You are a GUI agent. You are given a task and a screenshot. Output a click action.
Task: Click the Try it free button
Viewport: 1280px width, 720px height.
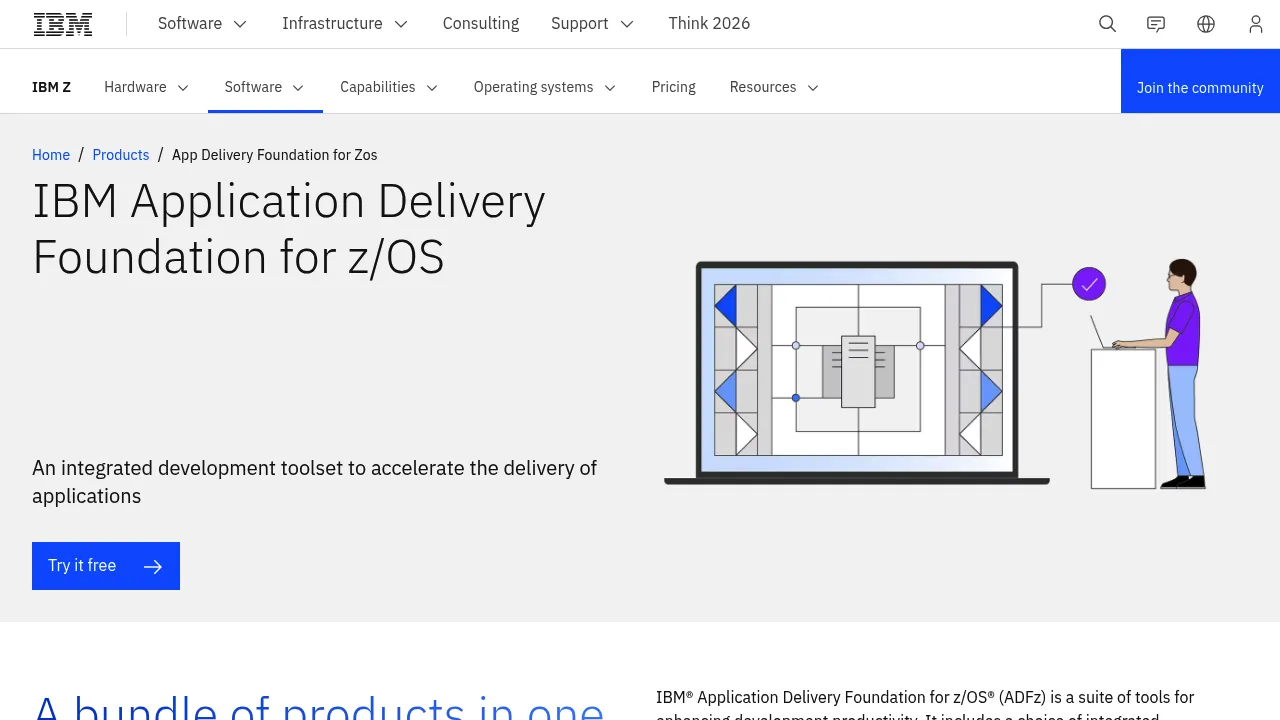click(x=106, y=566)
